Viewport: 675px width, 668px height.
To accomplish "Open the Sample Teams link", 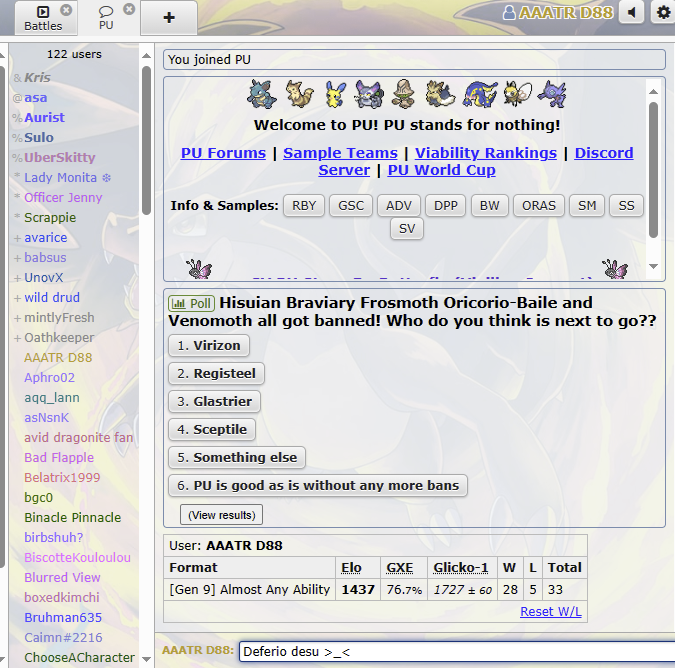I will [340, 153].
